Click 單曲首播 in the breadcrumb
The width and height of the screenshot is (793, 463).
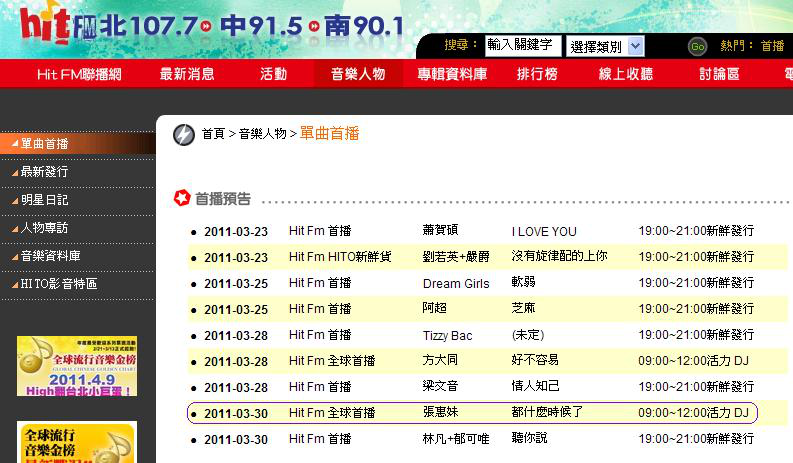pyautogui.click(x=329, y=133)
